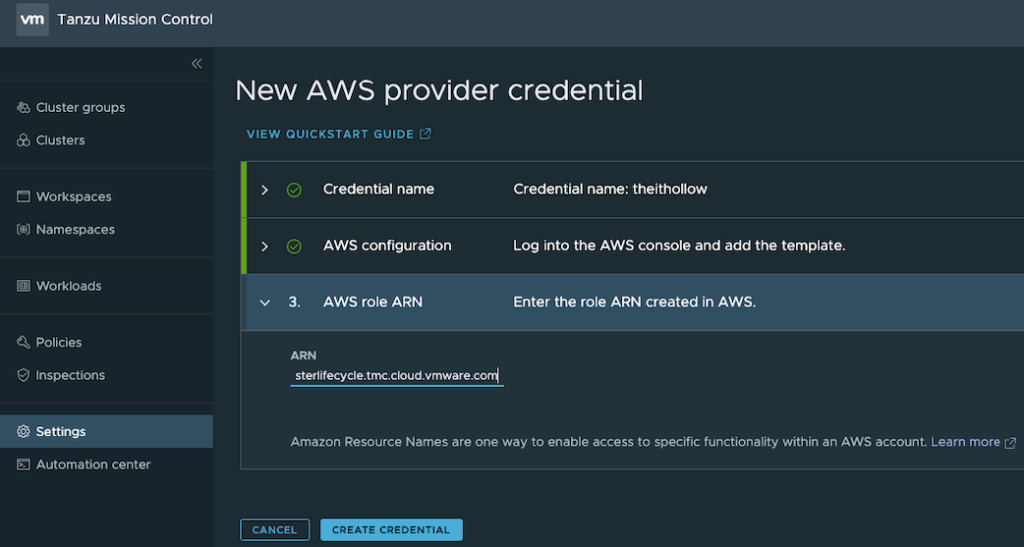Collapse the AWS role ARN step
This screenshot has width=1024, height=547.
click(x=265, y=302)
